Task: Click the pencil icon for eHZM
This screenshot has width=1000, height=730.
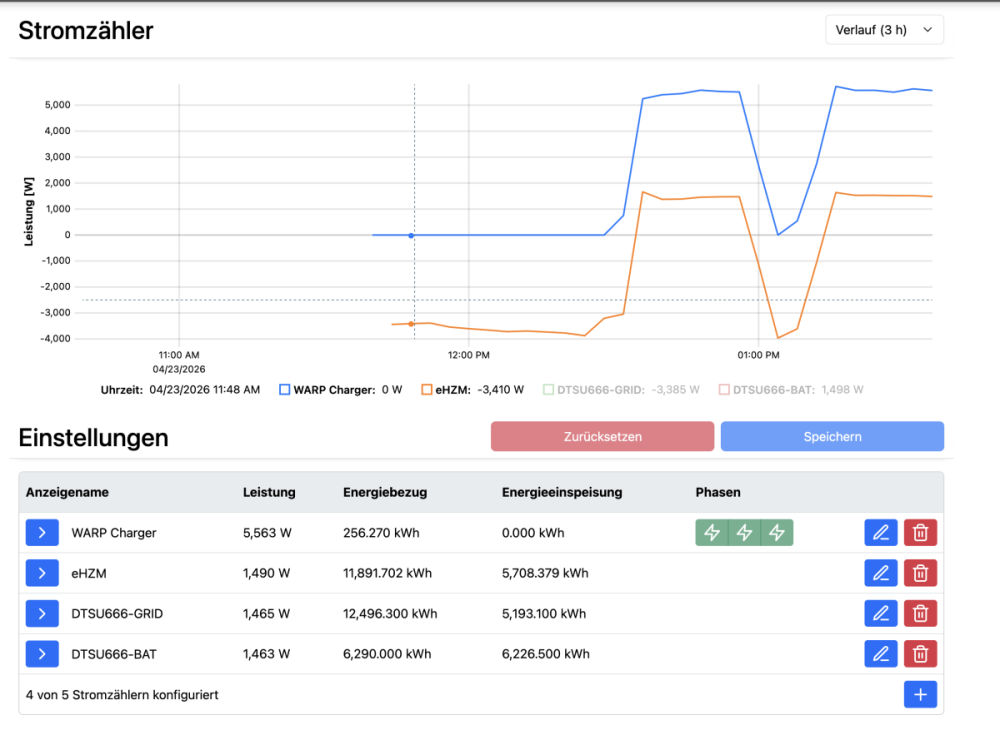Action: pos(880,573)
